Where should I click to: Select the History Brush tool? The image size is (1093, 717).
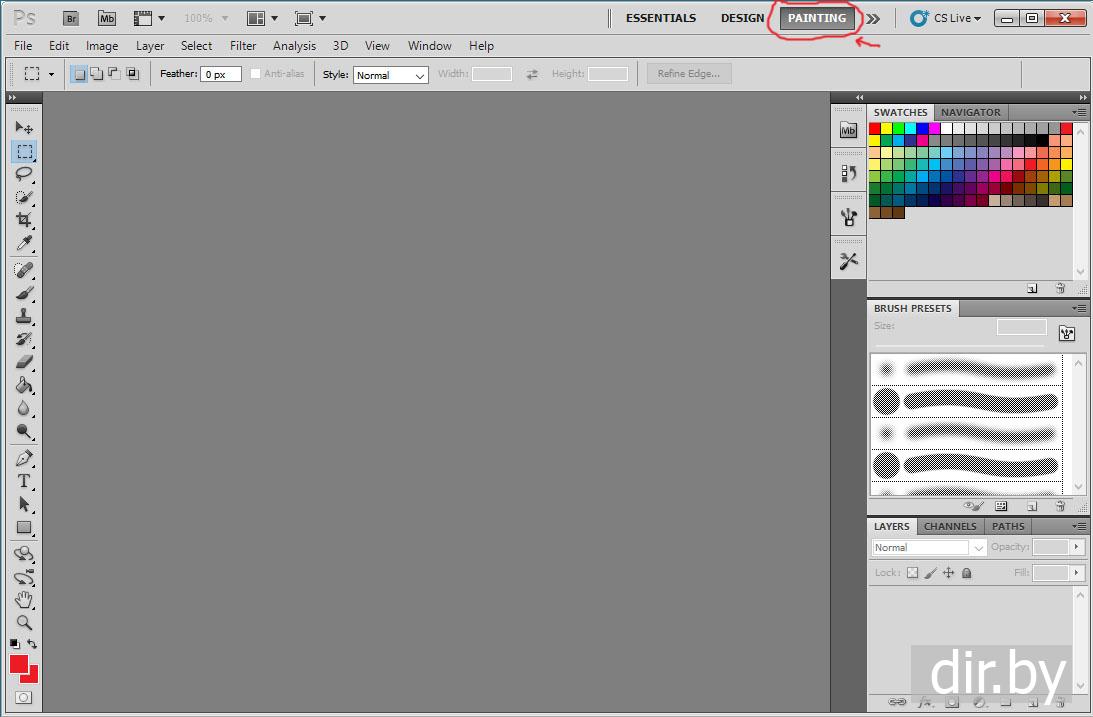(x=24, y=339)
